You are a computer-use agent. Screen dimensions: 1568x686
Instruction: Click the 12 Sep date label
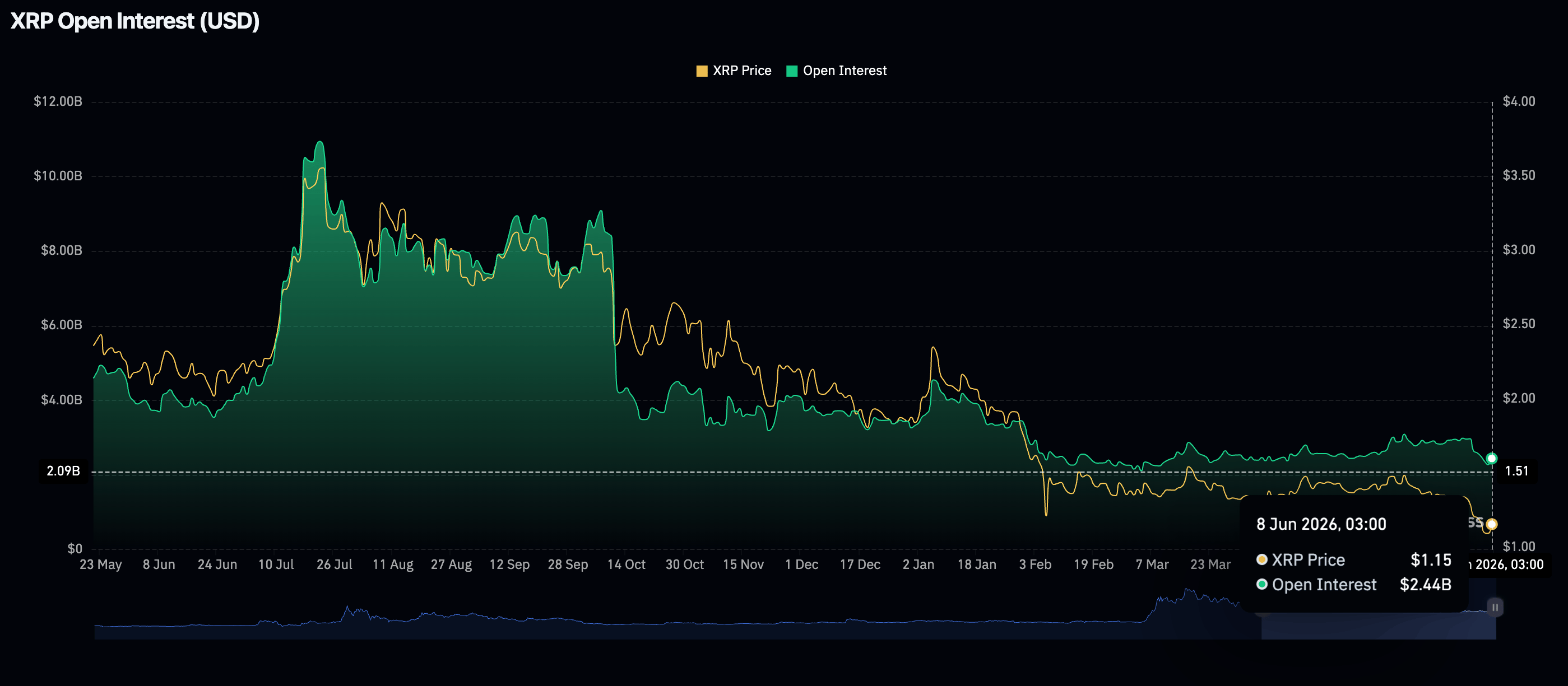pos(509,565)
